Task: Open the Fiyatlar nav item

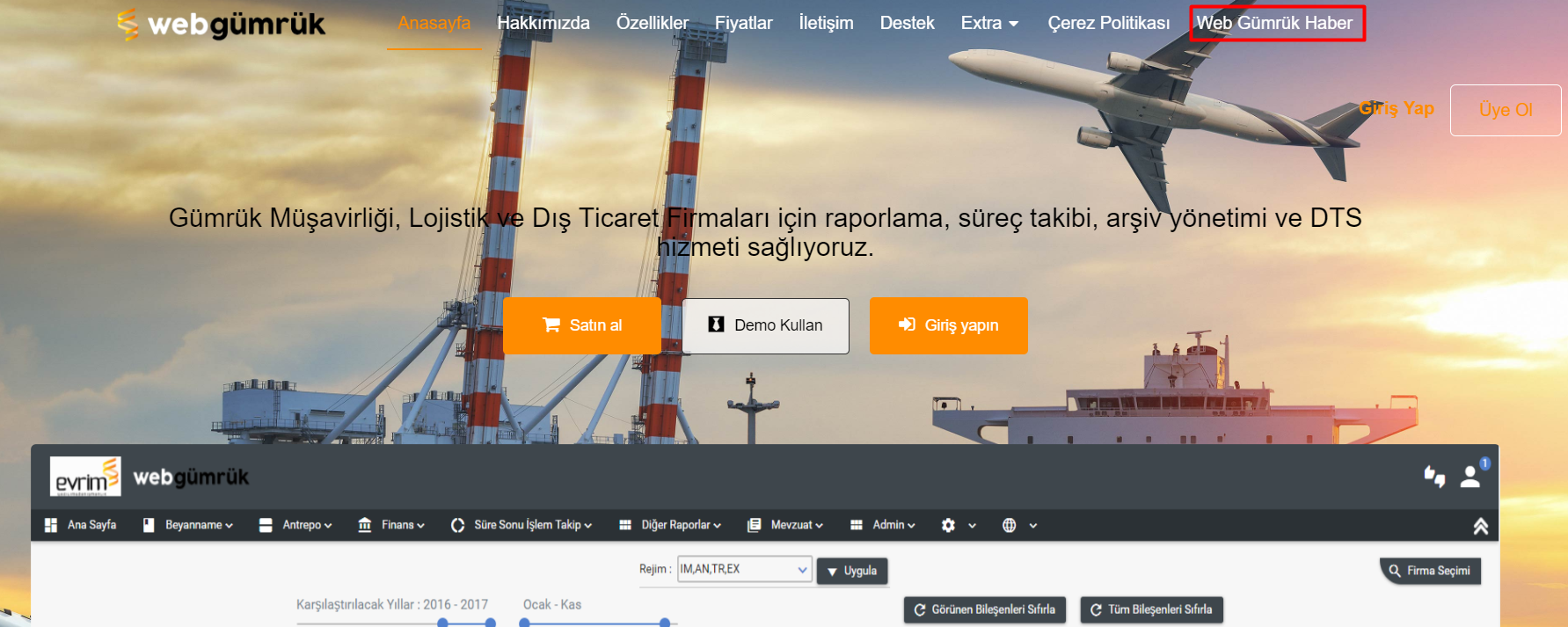Action: [744, 23]
